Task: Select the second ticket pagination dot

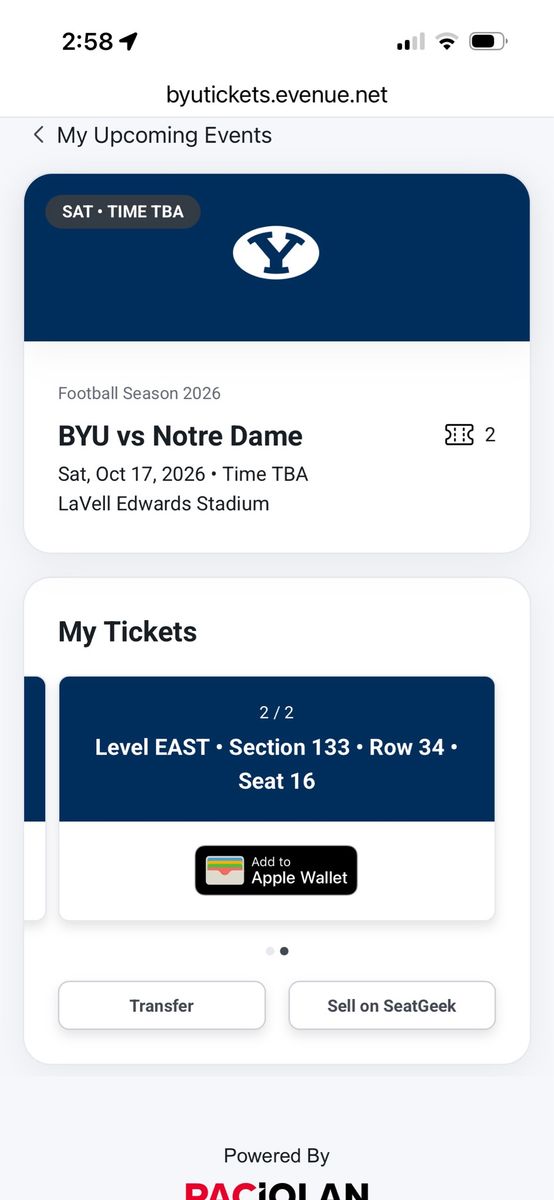Action: (x=284, y=951)
